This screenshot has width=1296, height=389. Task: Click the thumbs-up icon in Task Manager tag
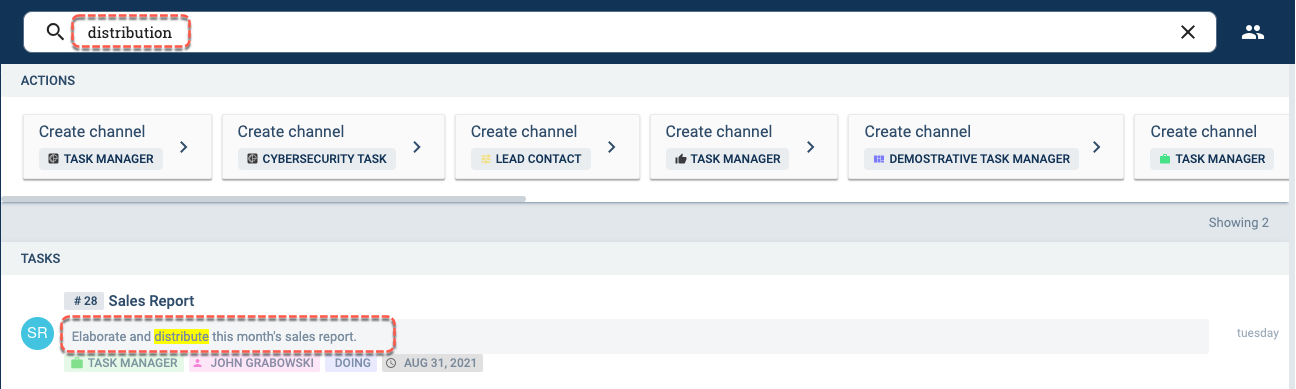(x=681, y=158)
